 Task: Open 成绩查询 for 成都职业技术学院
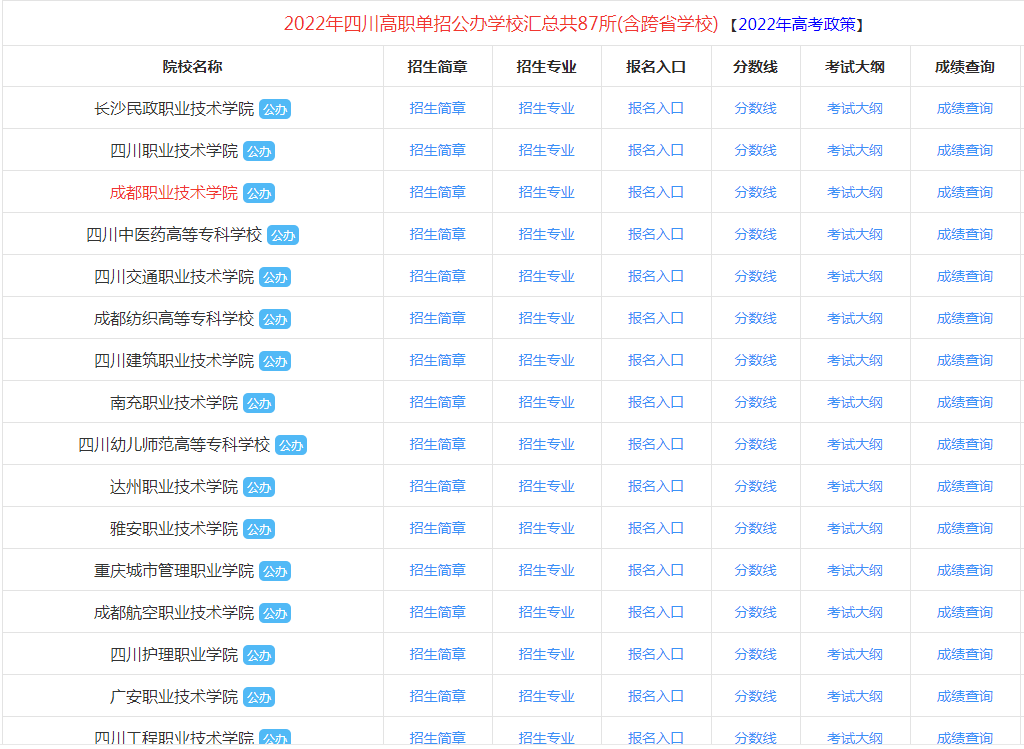click(965, 193)
